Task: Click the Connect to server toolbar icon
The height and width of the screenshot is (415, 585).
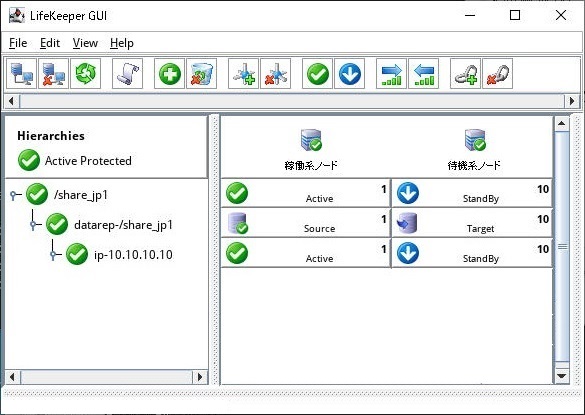Action: (x=22, y=74)
